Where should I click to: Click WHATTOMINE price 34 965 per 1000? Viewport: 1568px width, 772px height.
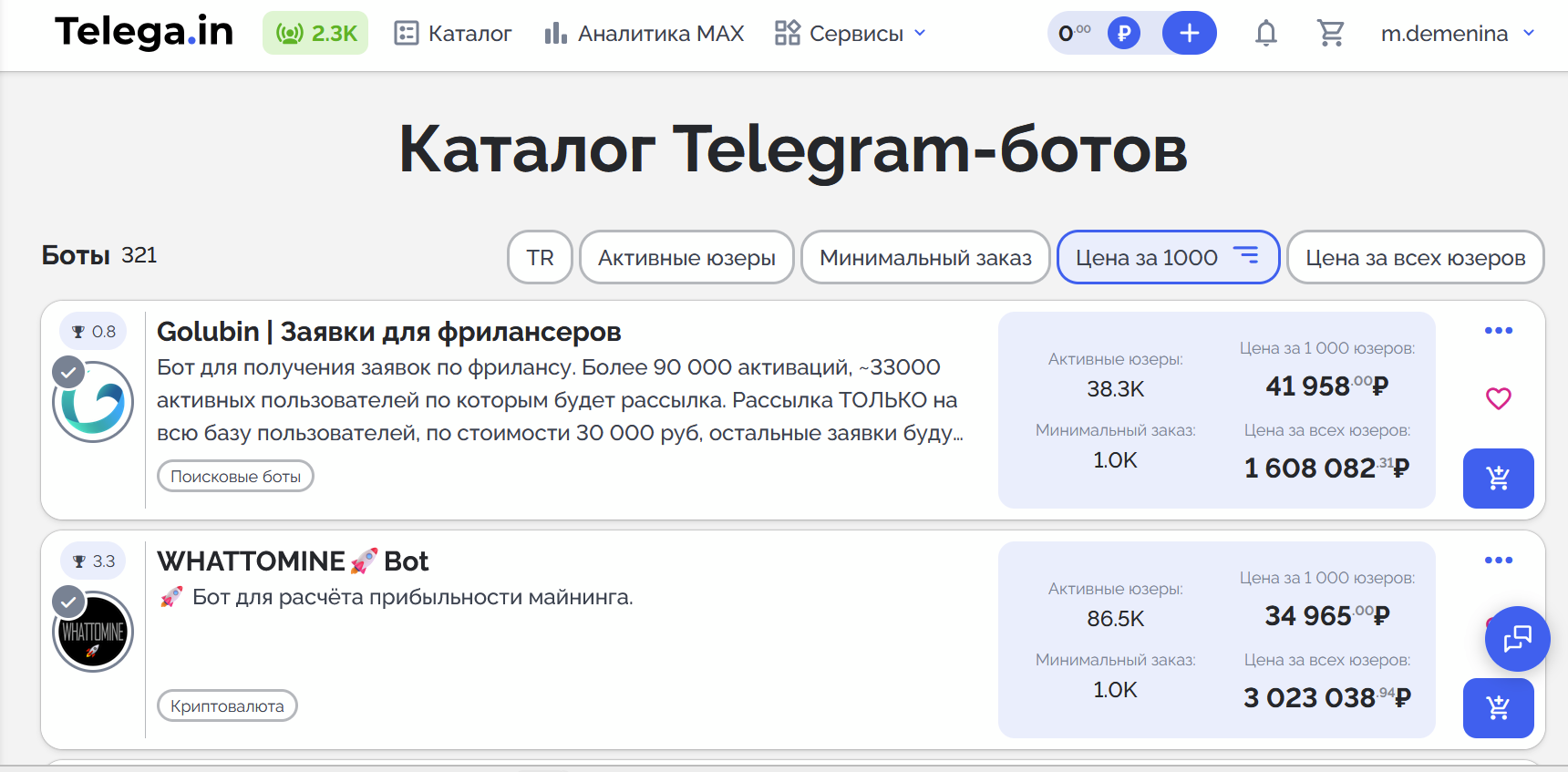coord(1326,616)
